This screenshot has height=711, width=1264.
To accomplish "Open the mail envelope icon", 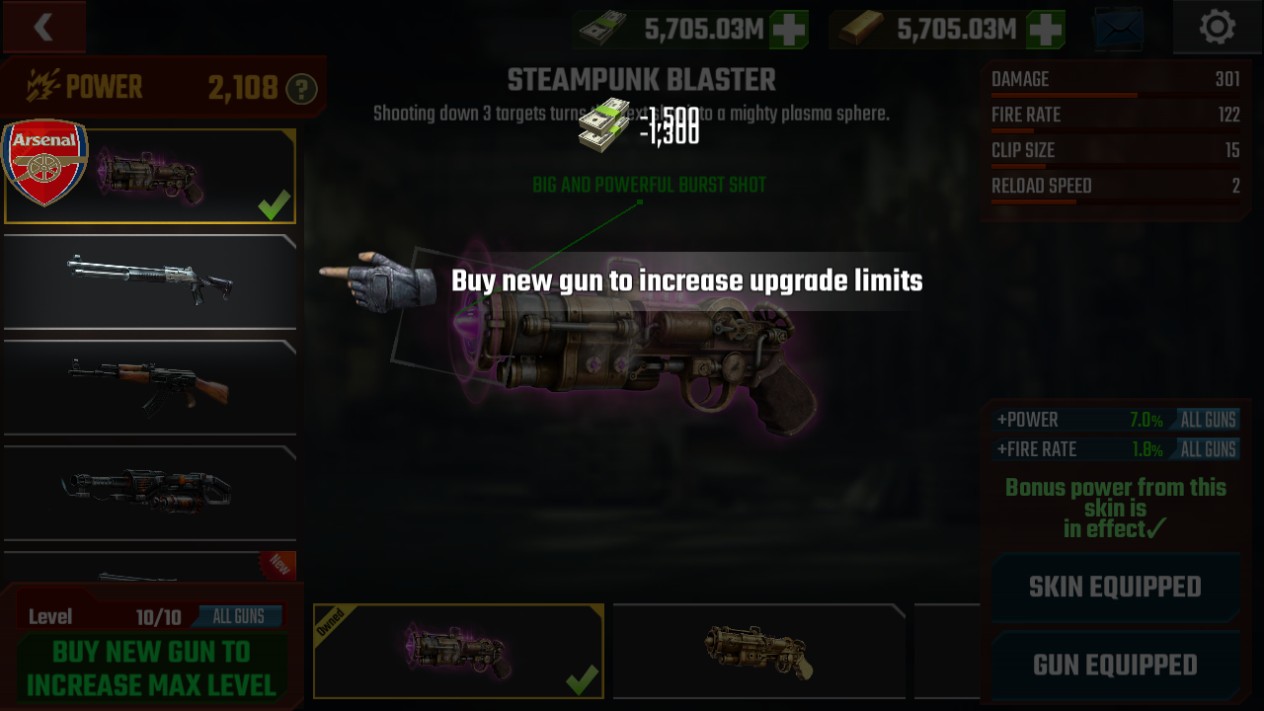I will (x=1118, y=29).
